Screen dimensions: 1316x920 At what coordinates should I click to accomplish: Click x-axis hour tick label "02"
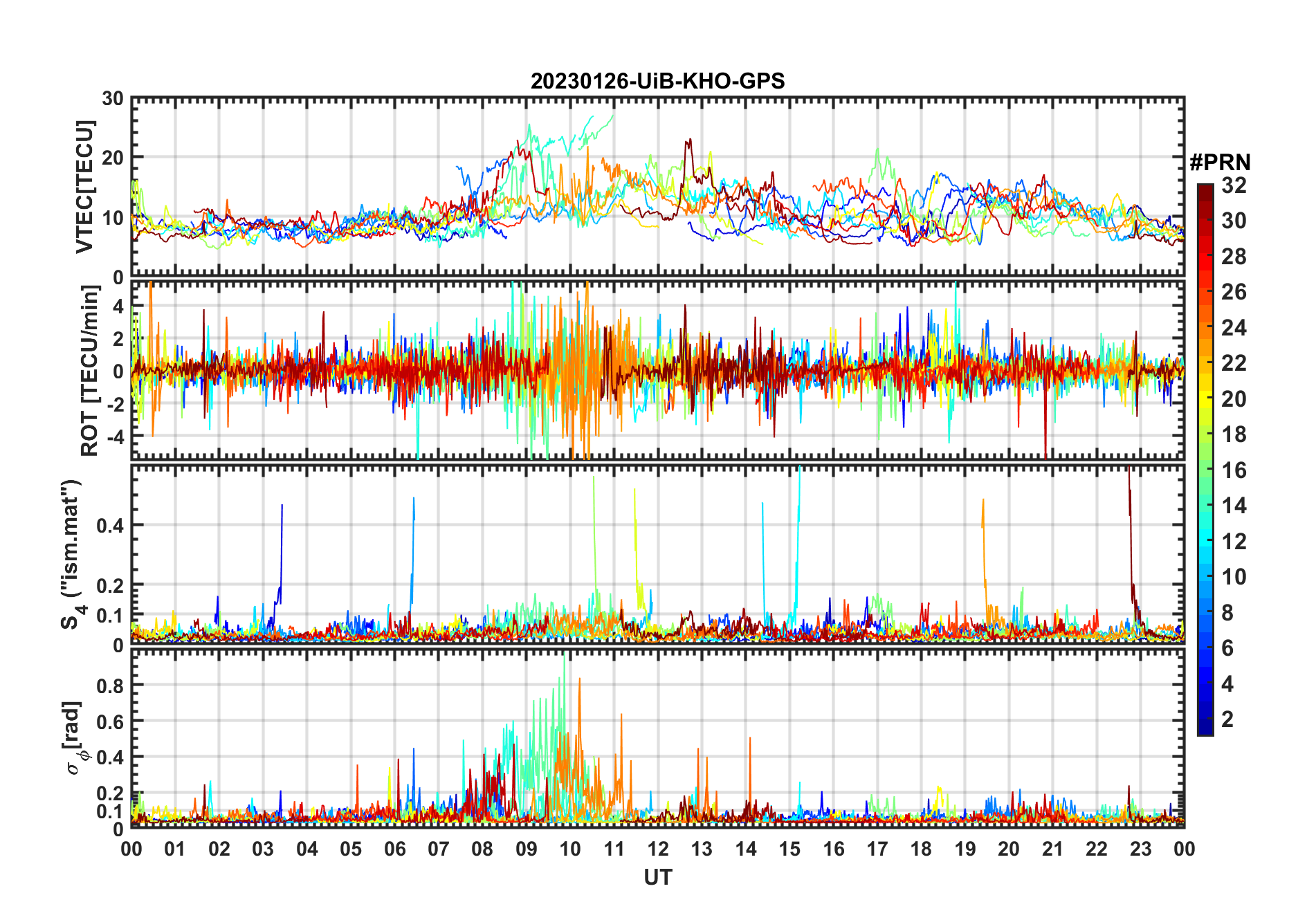coord(219,849)
